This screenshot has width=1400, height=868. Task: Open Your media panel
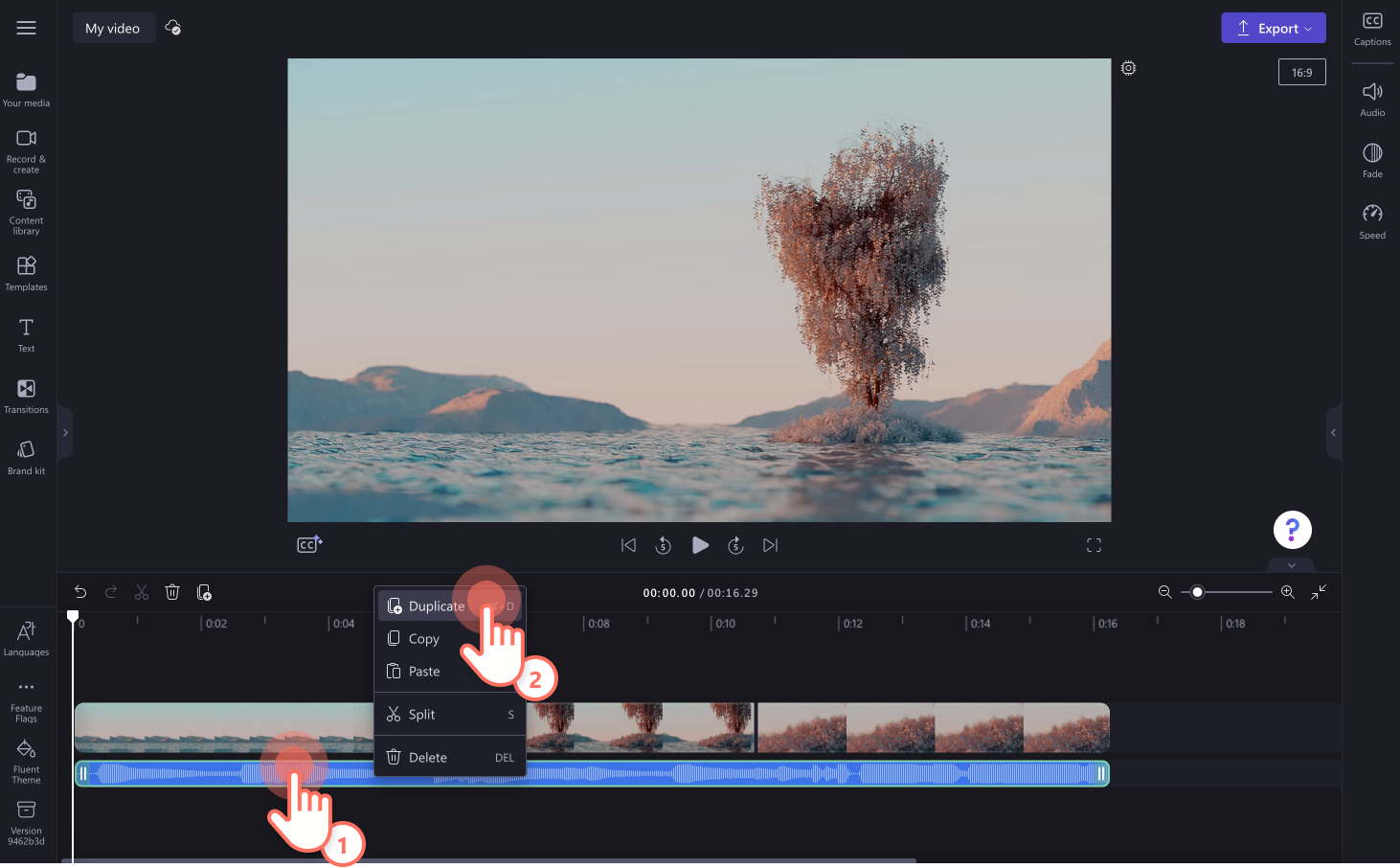point(26,90)
